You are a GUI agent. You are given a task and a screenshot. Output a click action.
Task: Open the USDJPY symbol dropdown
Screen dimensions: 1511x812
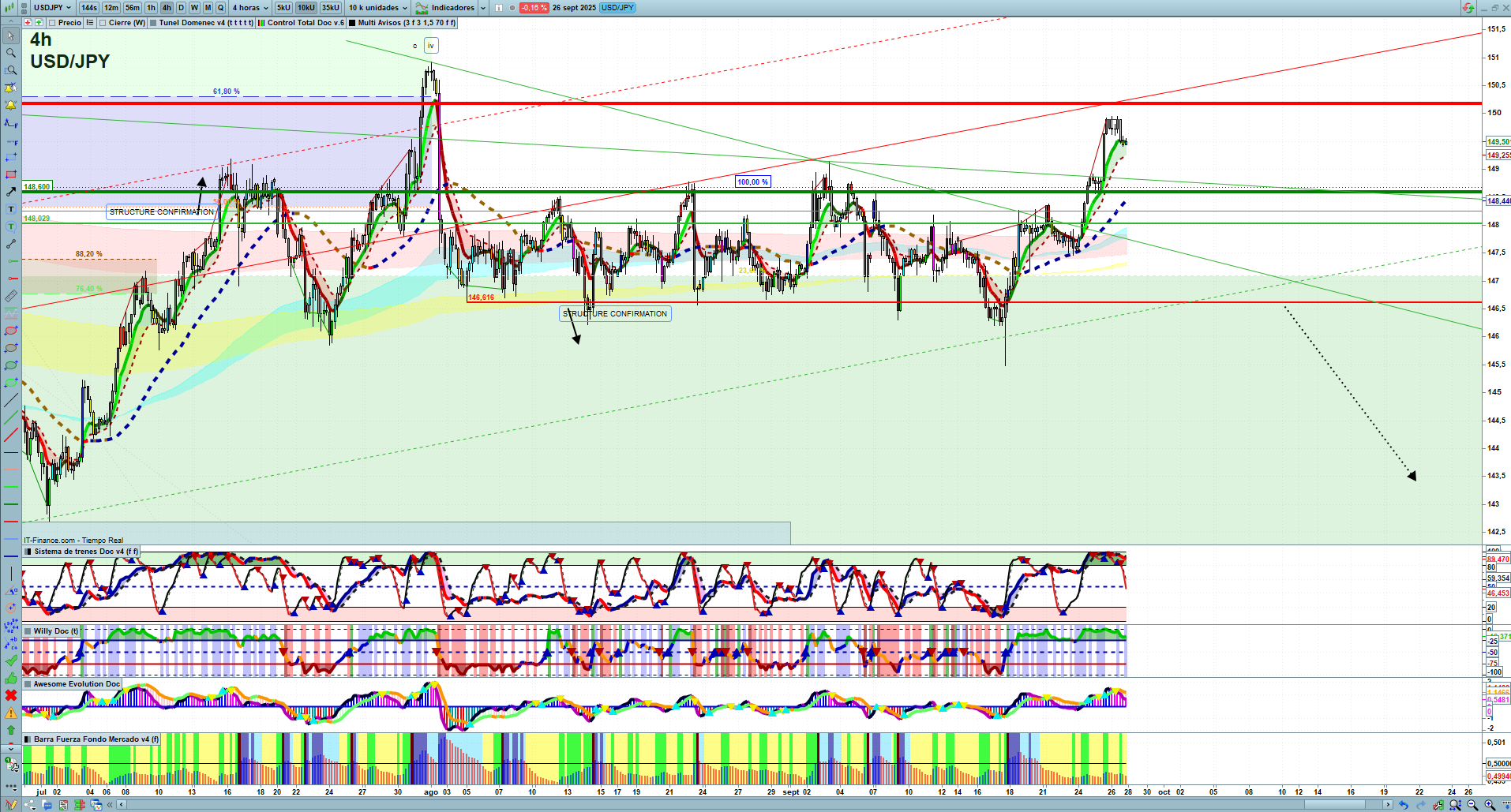click(x=52, y=8)
